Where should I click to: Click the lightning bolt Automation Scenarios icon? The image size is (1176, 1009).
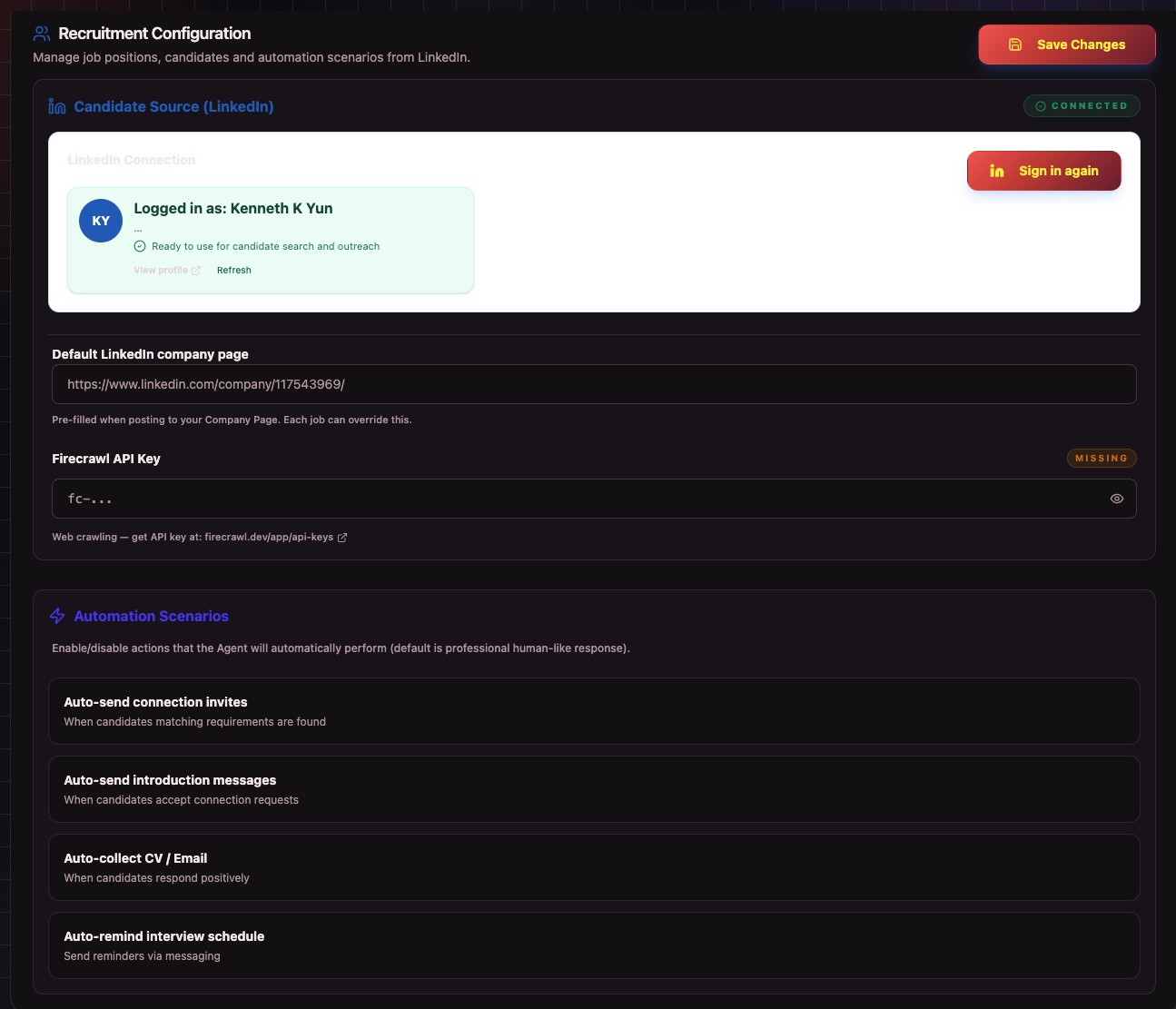coord(57,616)
